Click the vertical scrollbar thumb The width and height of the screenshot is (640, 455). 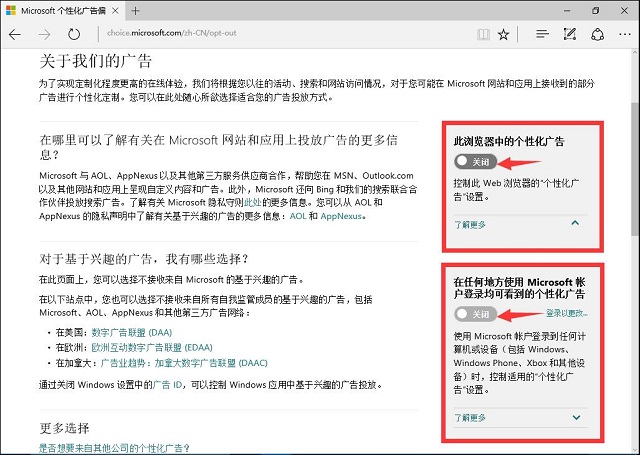[x=635, y=168]
